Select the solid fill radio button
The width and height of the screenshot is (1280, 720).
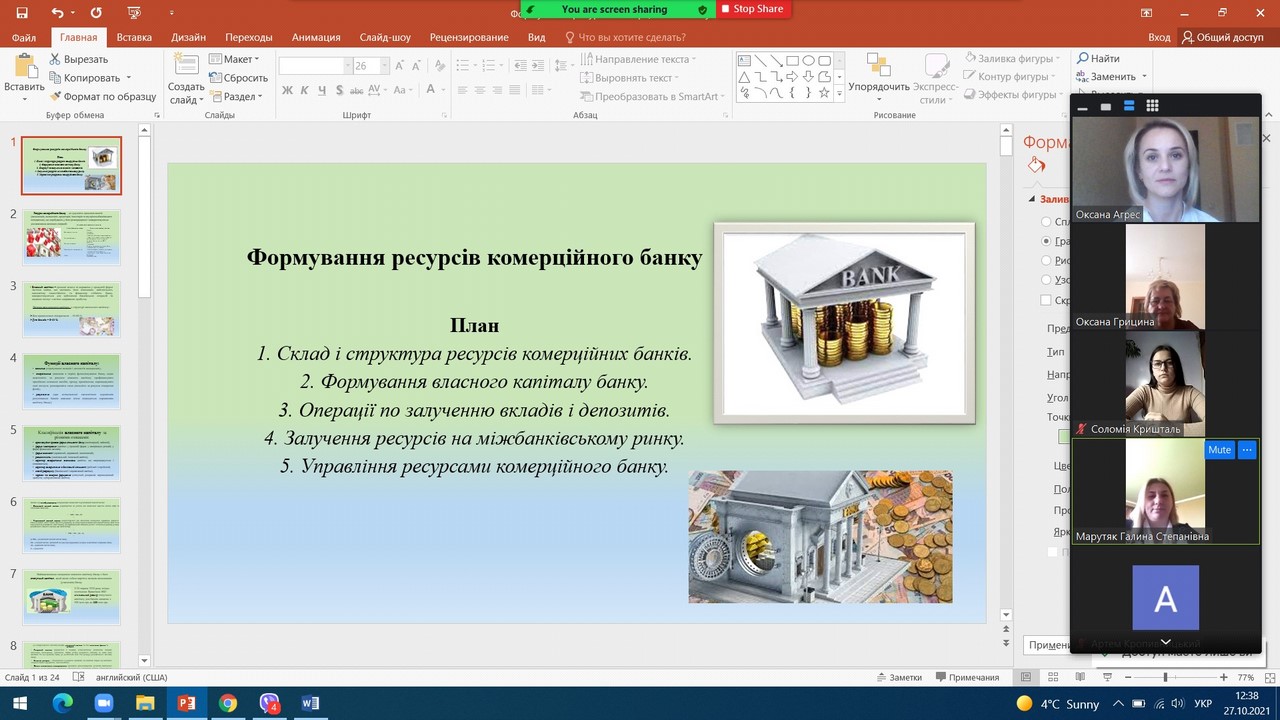coord(1046,222)
